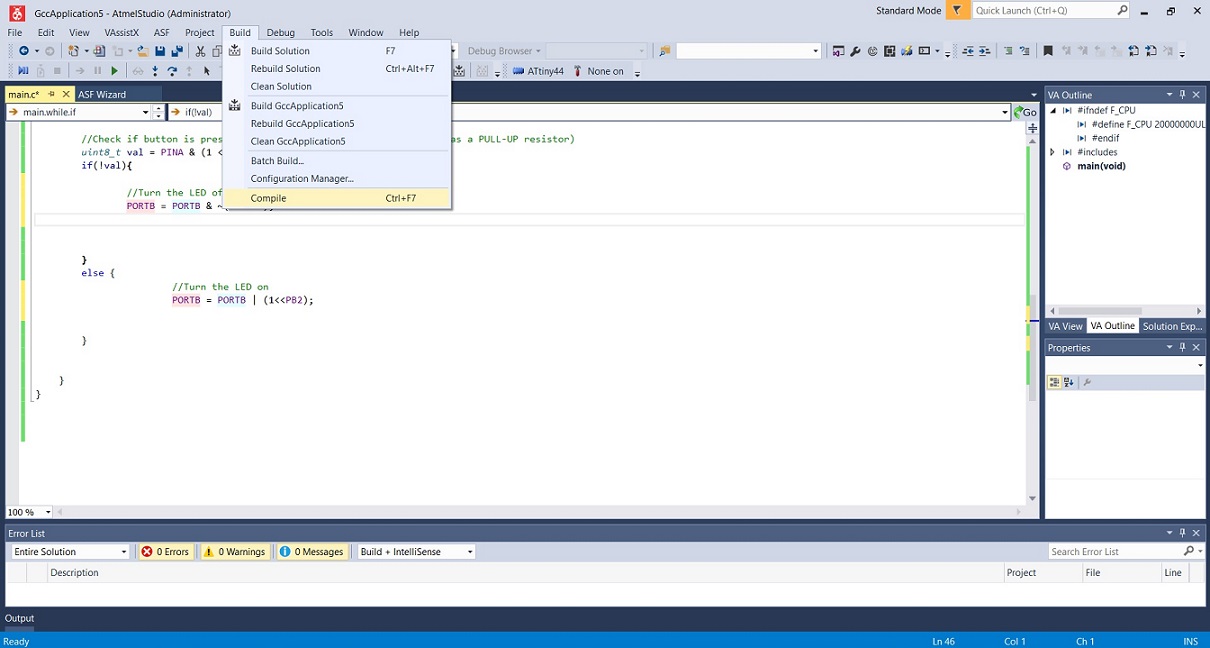Screen dimensions: 1210x648
Task: Click the Quick Launch search field
Action: pyautogui.click(x=1043, y=10)
